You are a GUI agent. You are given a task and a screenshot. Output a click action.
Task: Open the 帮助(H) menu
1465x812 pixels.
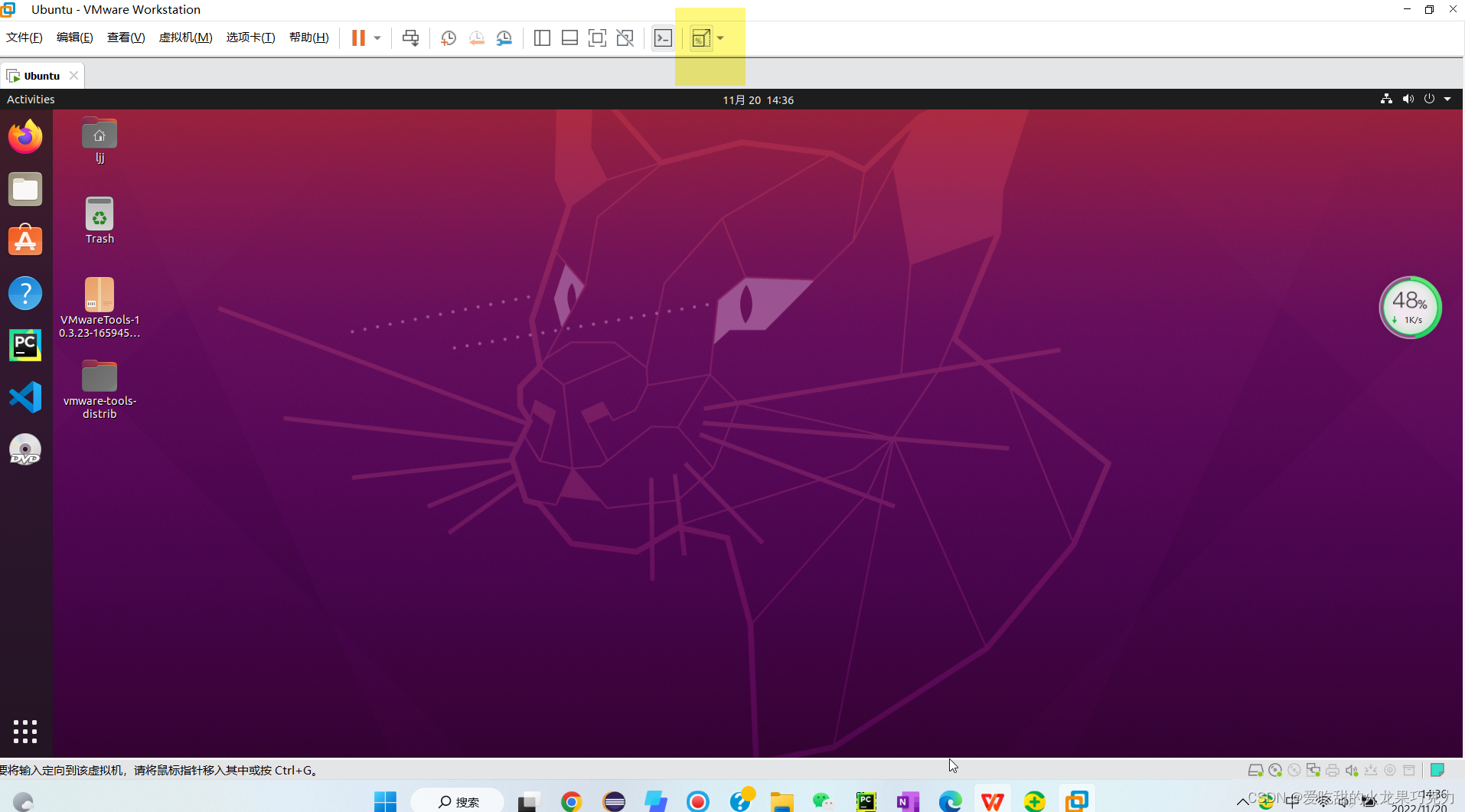(308, 38)
